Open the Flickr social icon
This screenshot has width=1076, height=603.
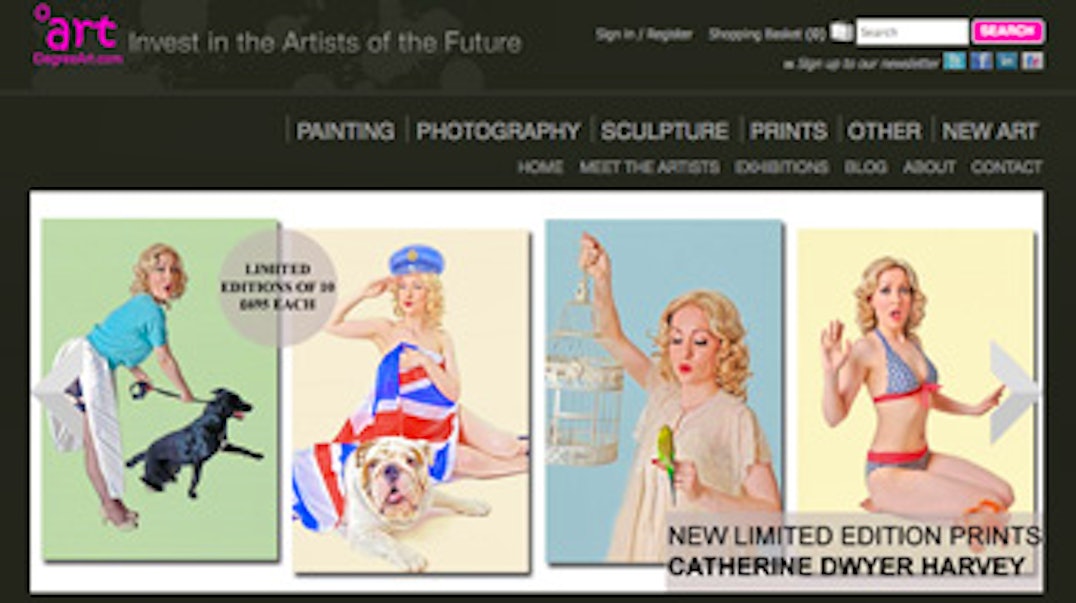coord(1032,61)
